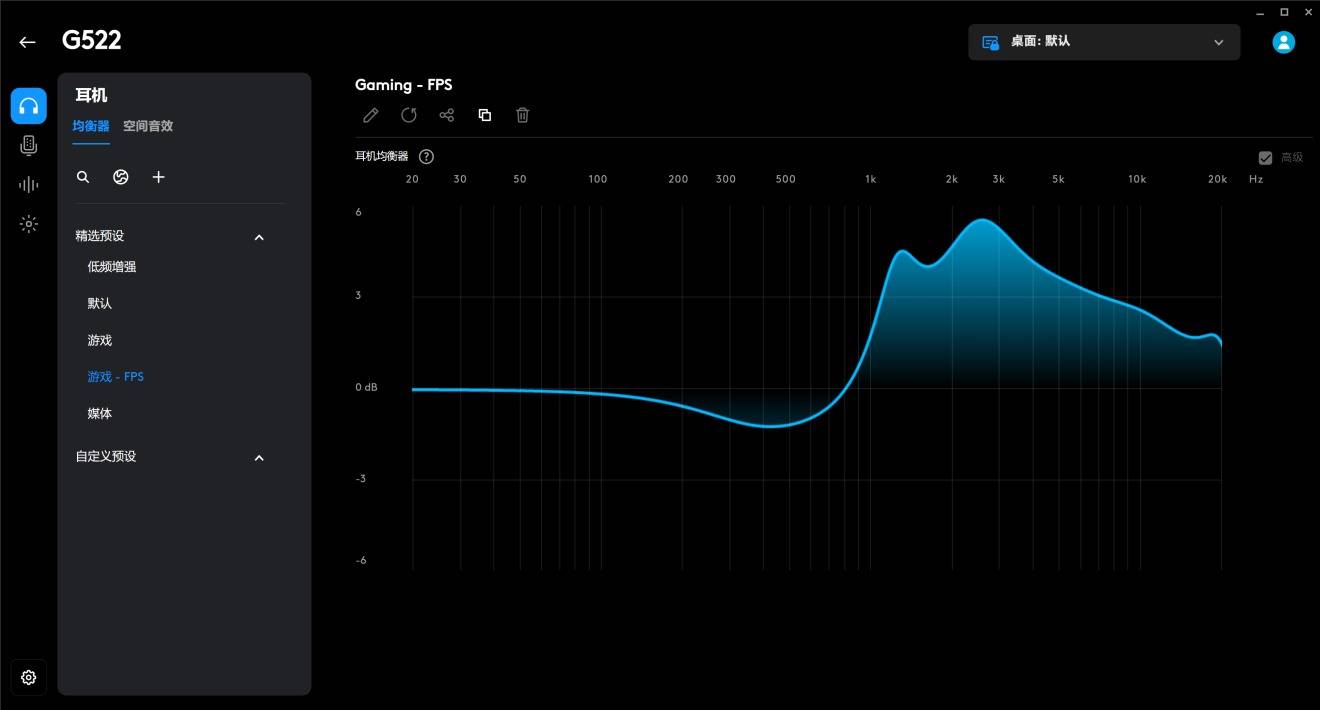1320x710 pixels.
Task: Open the equalizer help question mark
Action: click(427, 156)
